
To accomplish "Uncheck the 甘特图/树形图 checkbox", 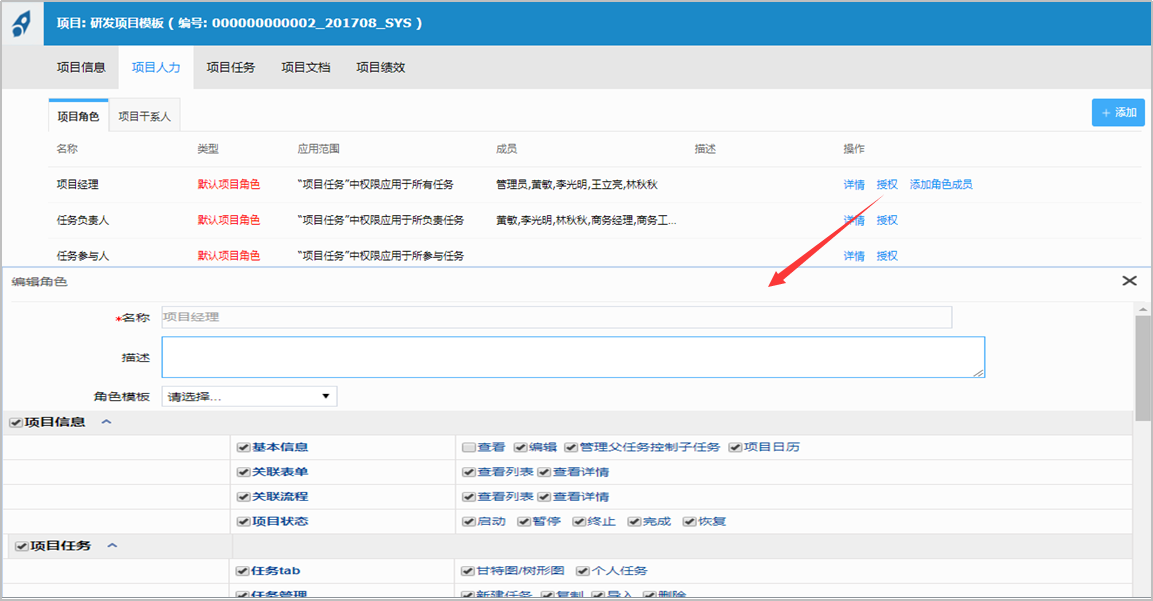I will (x=468, y=571).
